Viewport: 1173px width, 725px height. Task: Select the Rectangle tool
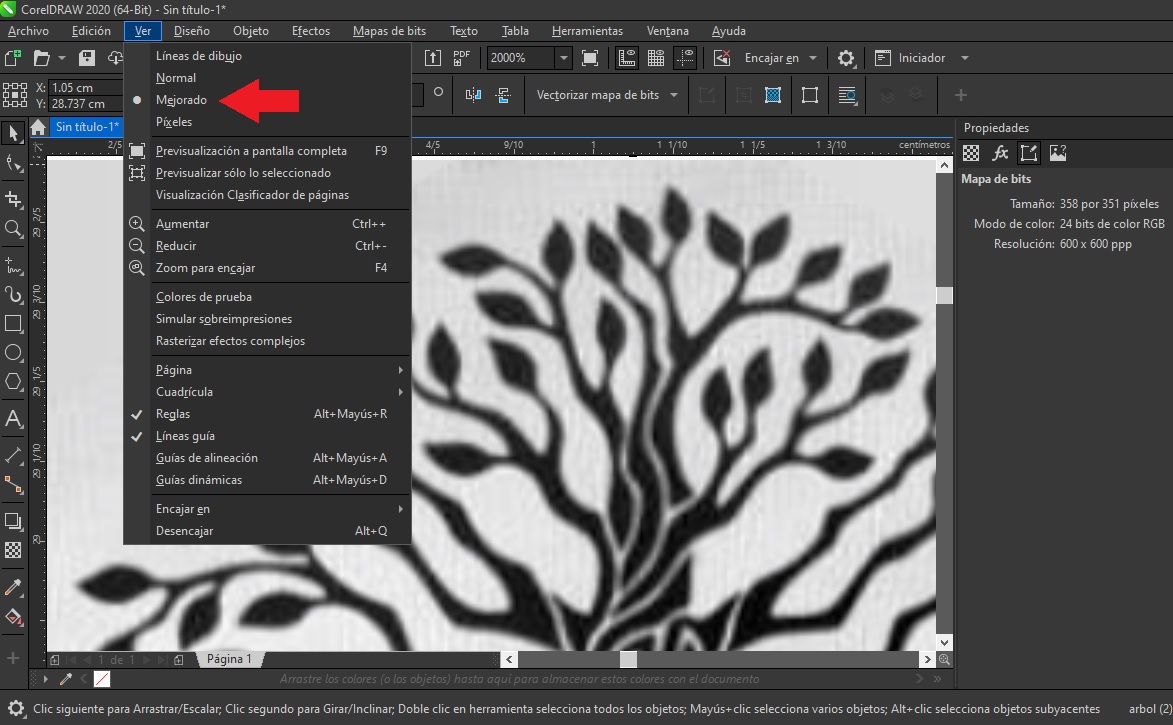(x=13, y=323)
